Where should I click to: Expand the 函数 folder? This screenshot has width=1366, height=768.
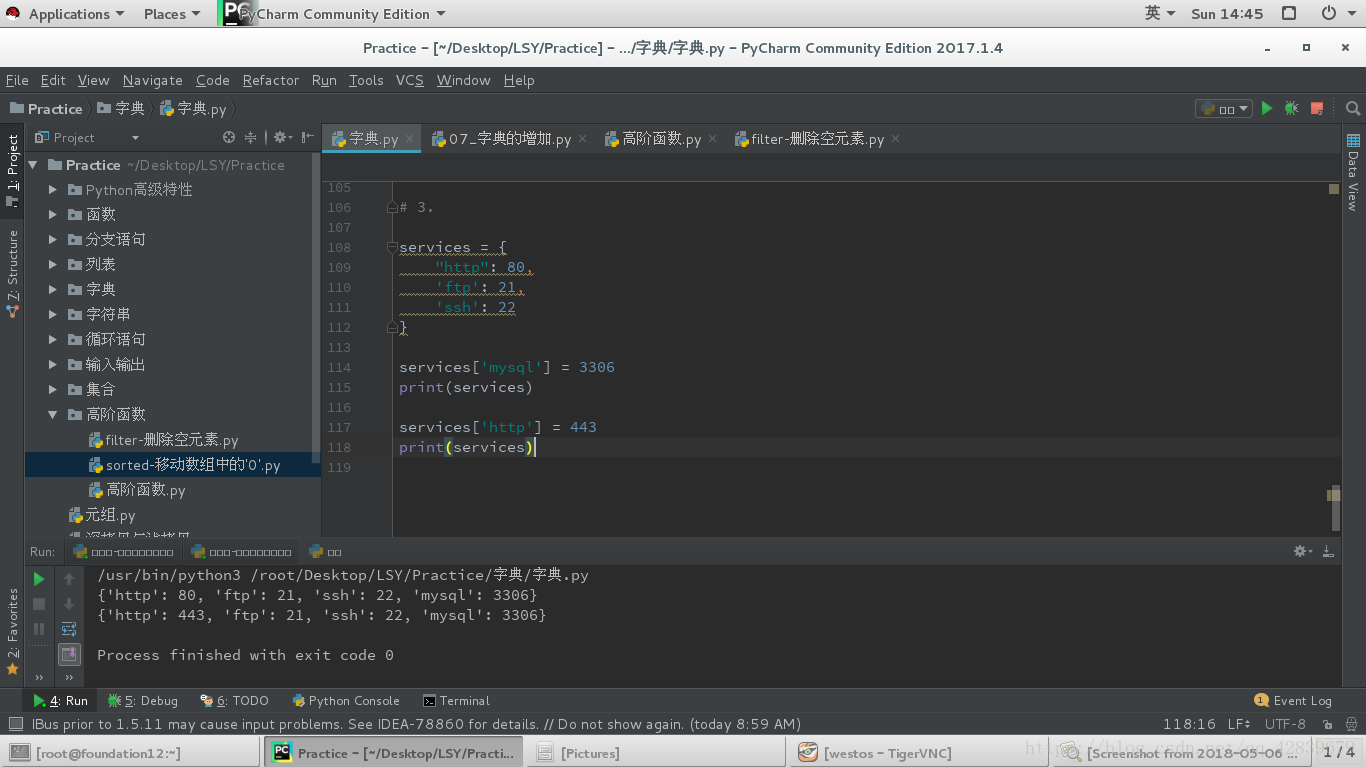click(53, 215)
